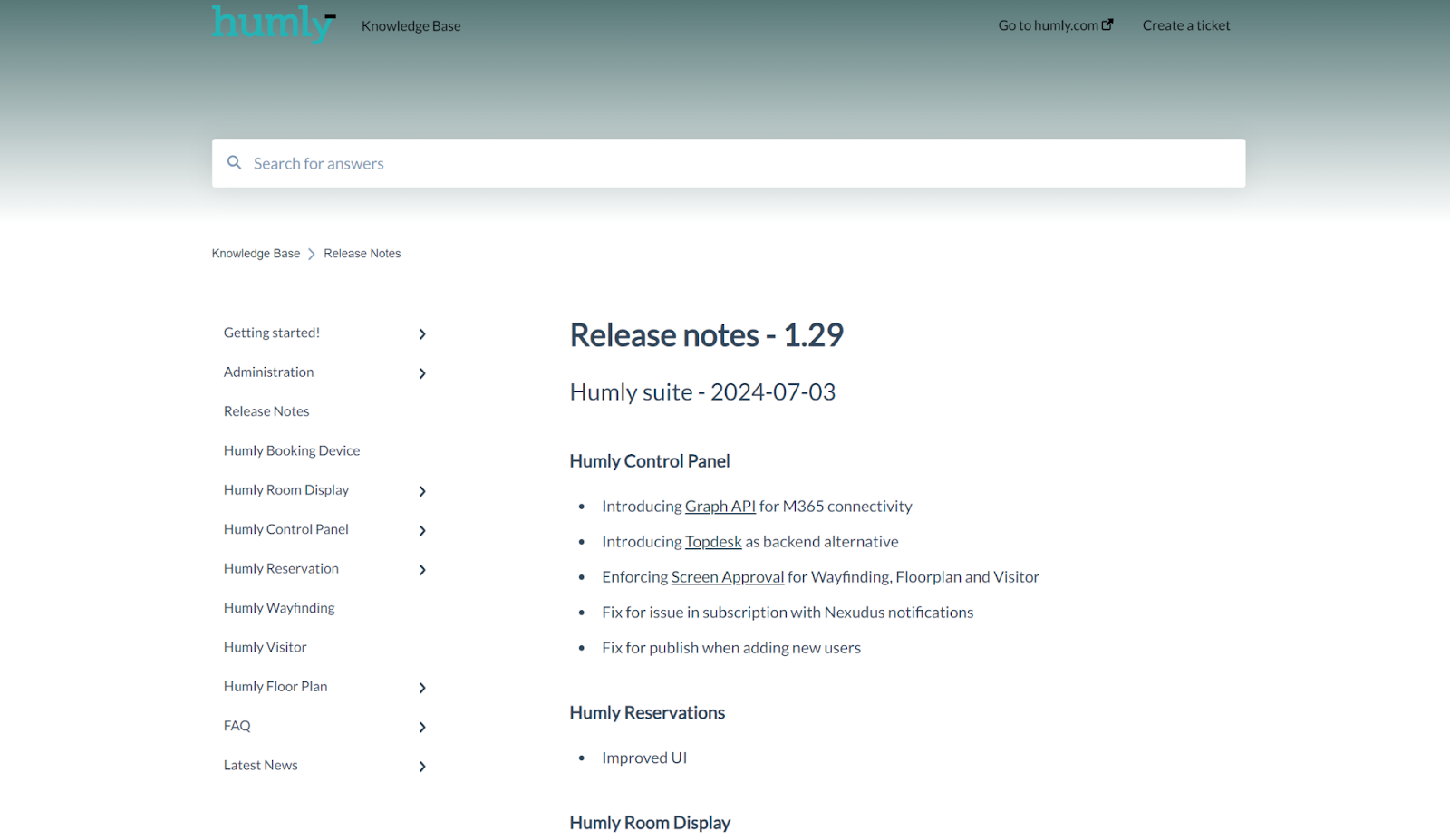Open Latest News sidebar item
Image resolution: width=1450 pixels, height=840 pixels.
coord(261,765)
